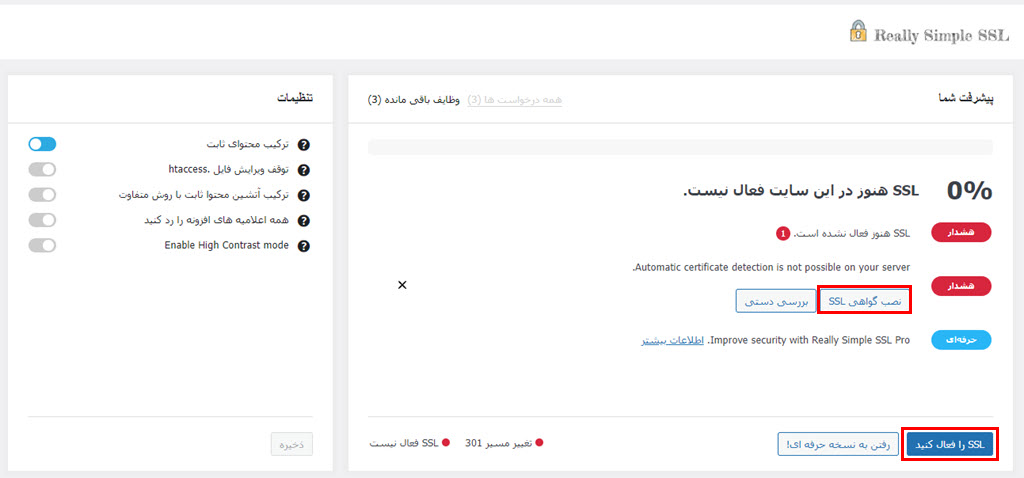The width and height of the screenshot is (1024, 478).
Task: Click the Really Simple SSL padlock logo
Action: pos(858,31)
